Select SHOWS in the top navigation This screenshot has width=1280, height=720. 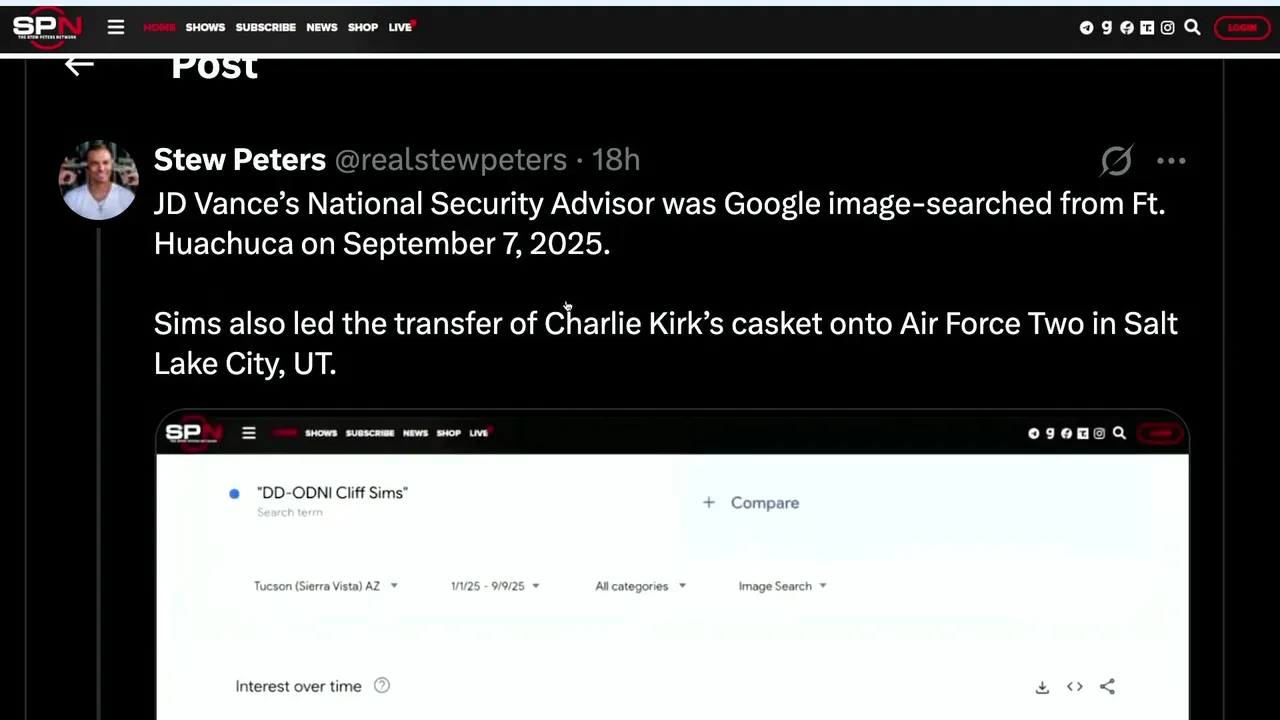(205, 28)
